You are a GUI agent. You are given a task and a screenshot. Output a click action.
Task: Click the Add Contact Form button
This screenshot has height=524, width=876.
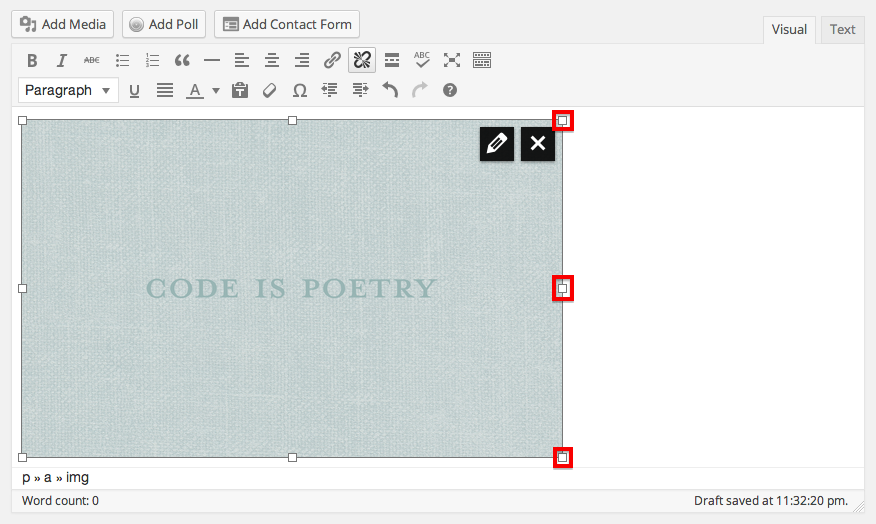(286, 24)
